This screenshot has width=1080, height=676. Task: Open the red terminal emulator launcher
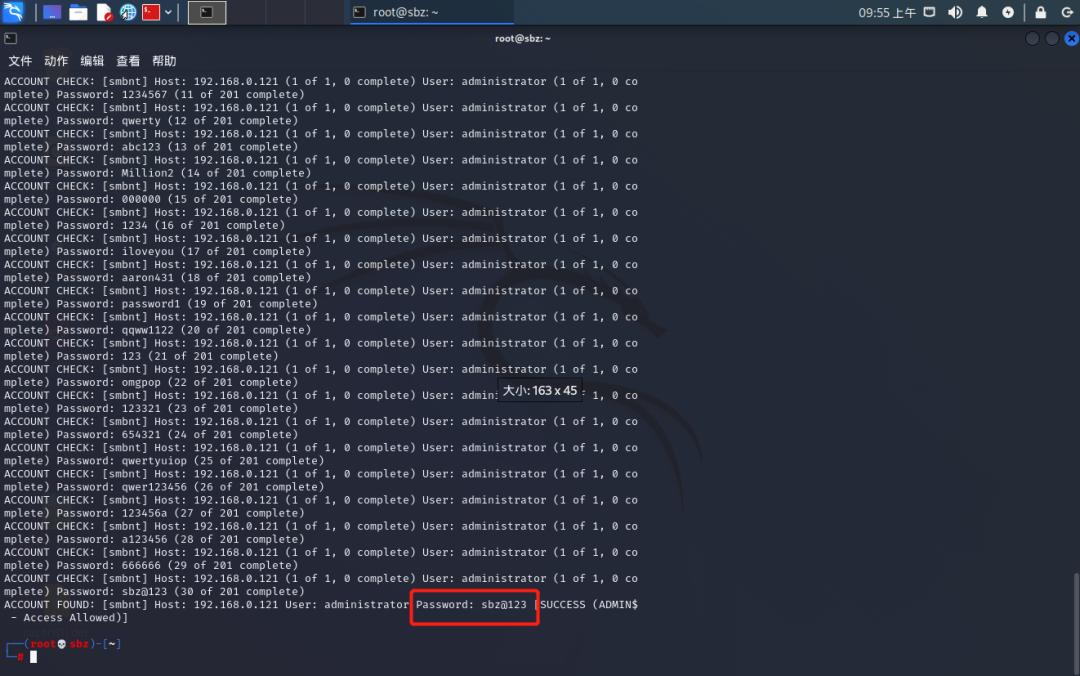[151, 12]
